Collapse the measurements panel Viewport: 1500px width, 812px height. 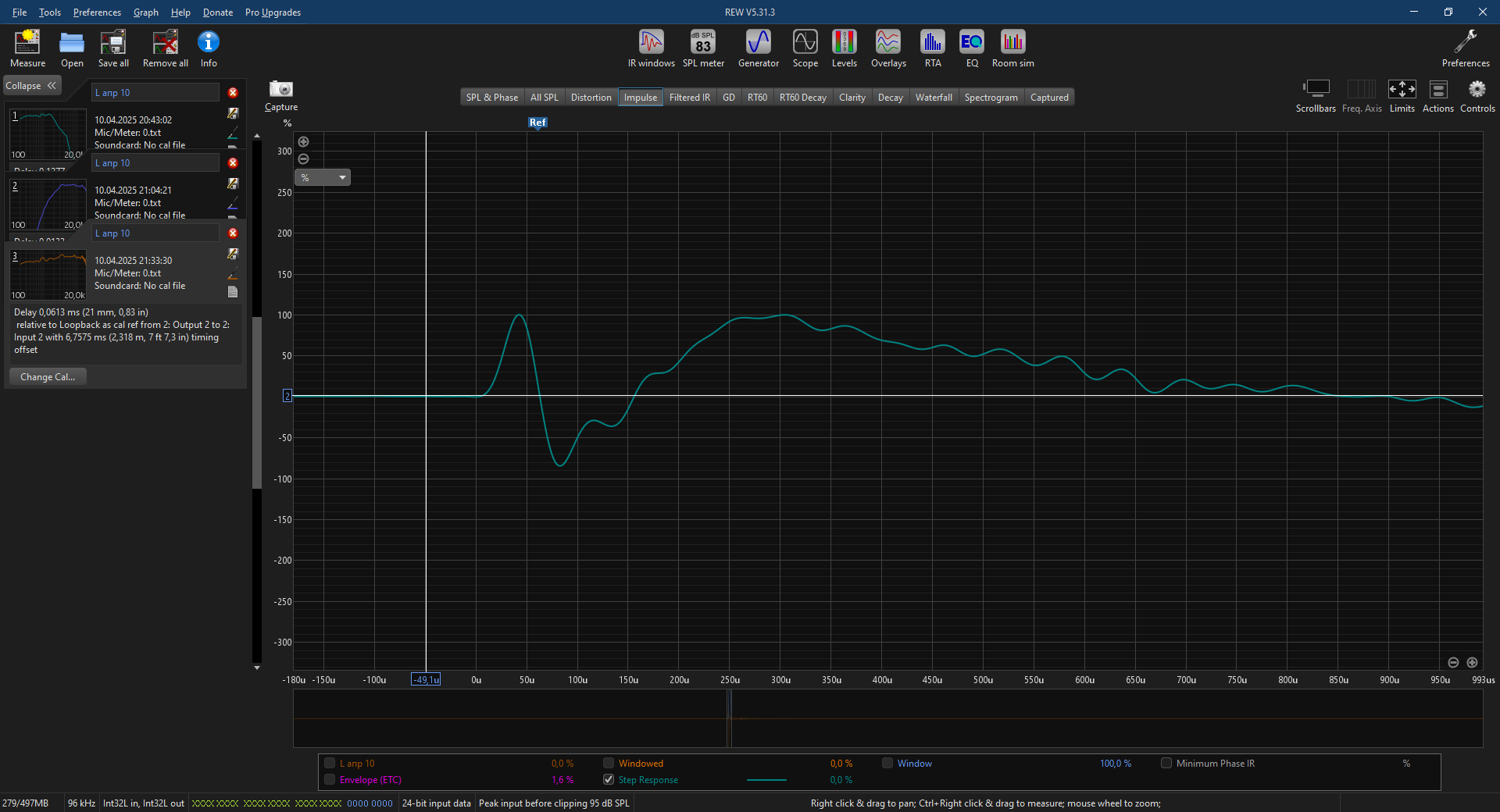[x=31, y=86]
